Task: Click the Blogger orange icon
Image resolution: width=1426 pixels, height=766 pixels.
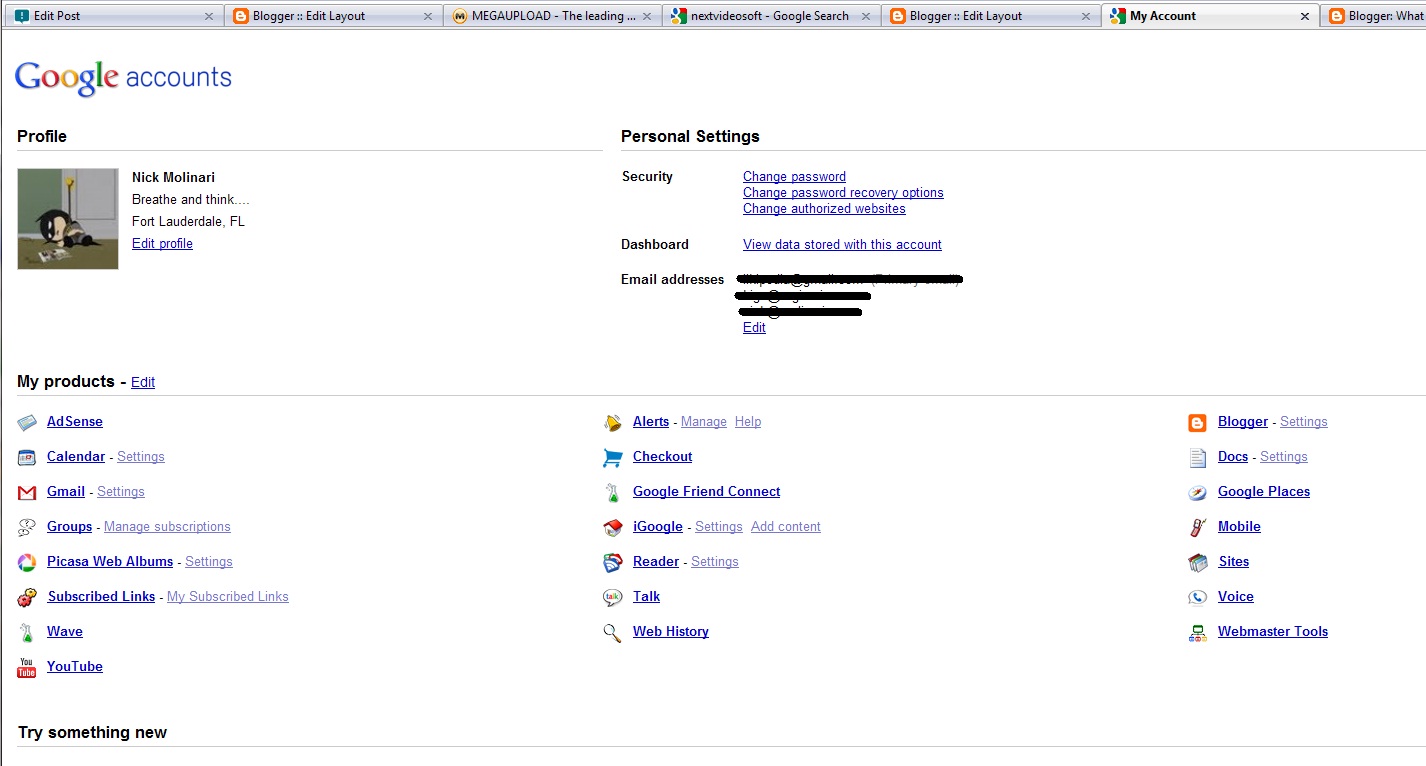Action: [x=1197, y=423]
